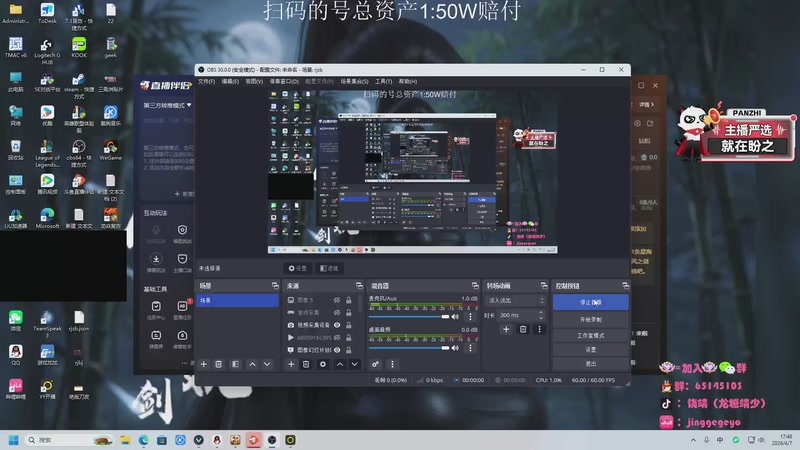Screen dimensions: 800x450
Task: Toggle visibility eye for 图像幻灯片放映 source
Action: click(337, 350)
